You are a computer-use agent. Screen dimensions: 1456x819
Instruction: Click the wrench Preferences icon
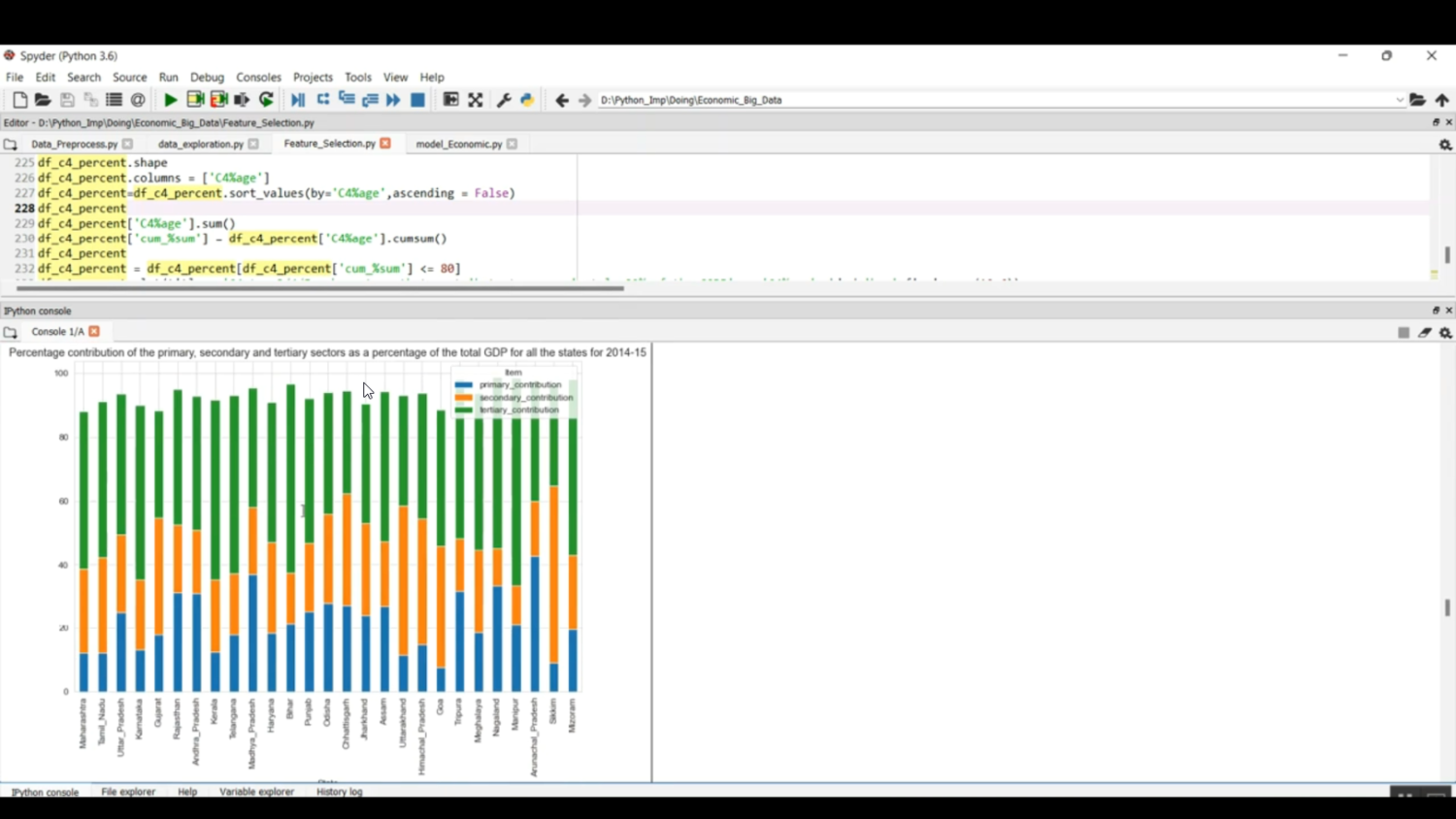tap(504, 100)
